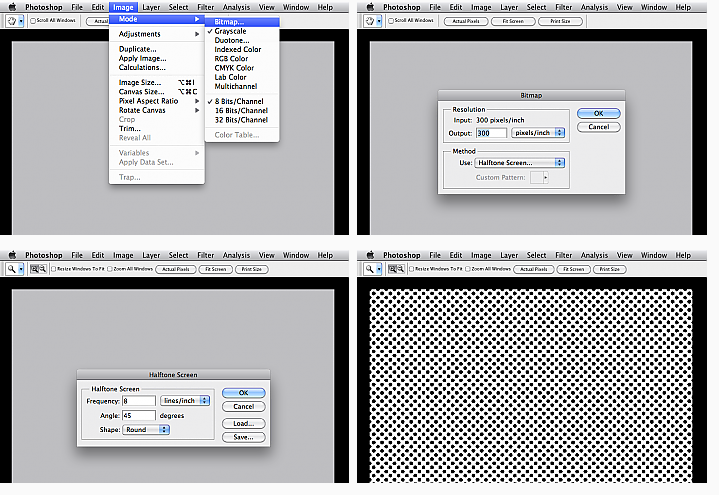Click Save... in Halftone Screen dialog
Image resolution: width=719 pixels, height=495 pixels.
pyautogui.click(x=243, y=437)
